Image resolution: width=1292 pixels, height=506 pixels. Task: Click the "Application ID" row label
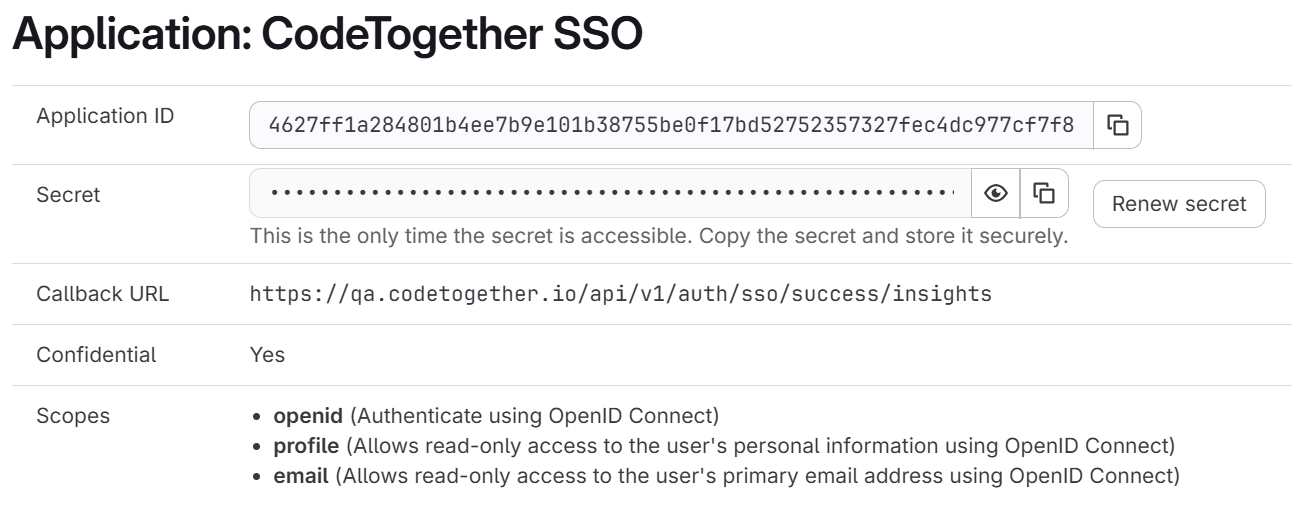[x=105, y=116]
